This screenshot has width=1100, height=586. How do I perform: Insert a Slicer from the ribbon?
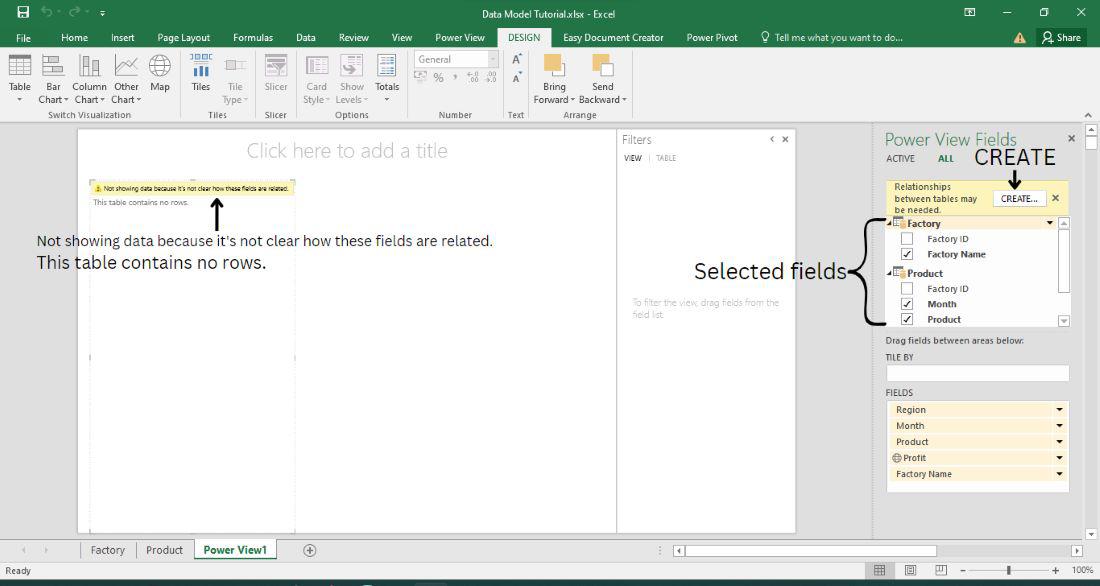point(276,74)
